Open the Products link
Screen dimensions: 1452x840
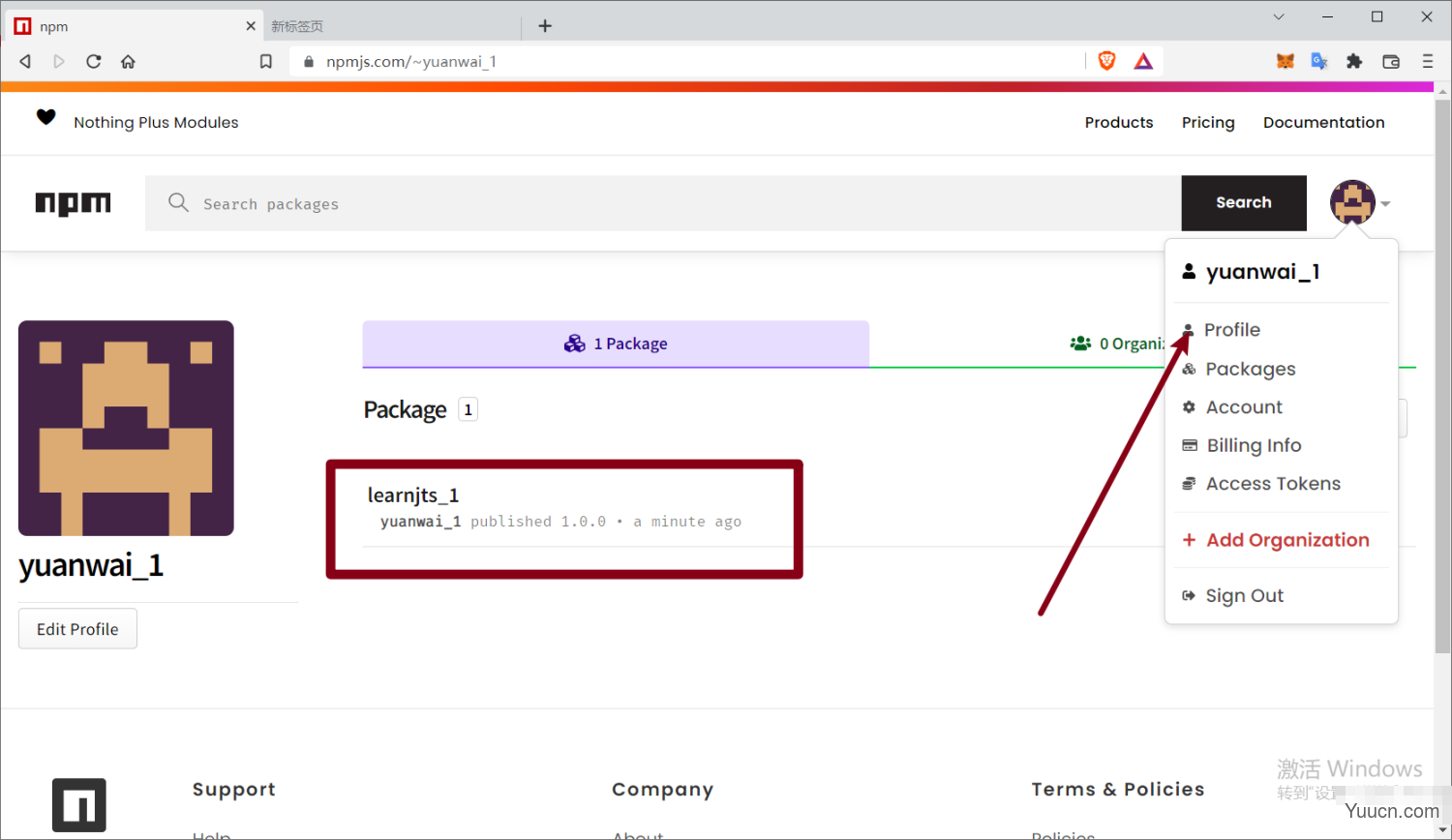tap(1119, 123)
